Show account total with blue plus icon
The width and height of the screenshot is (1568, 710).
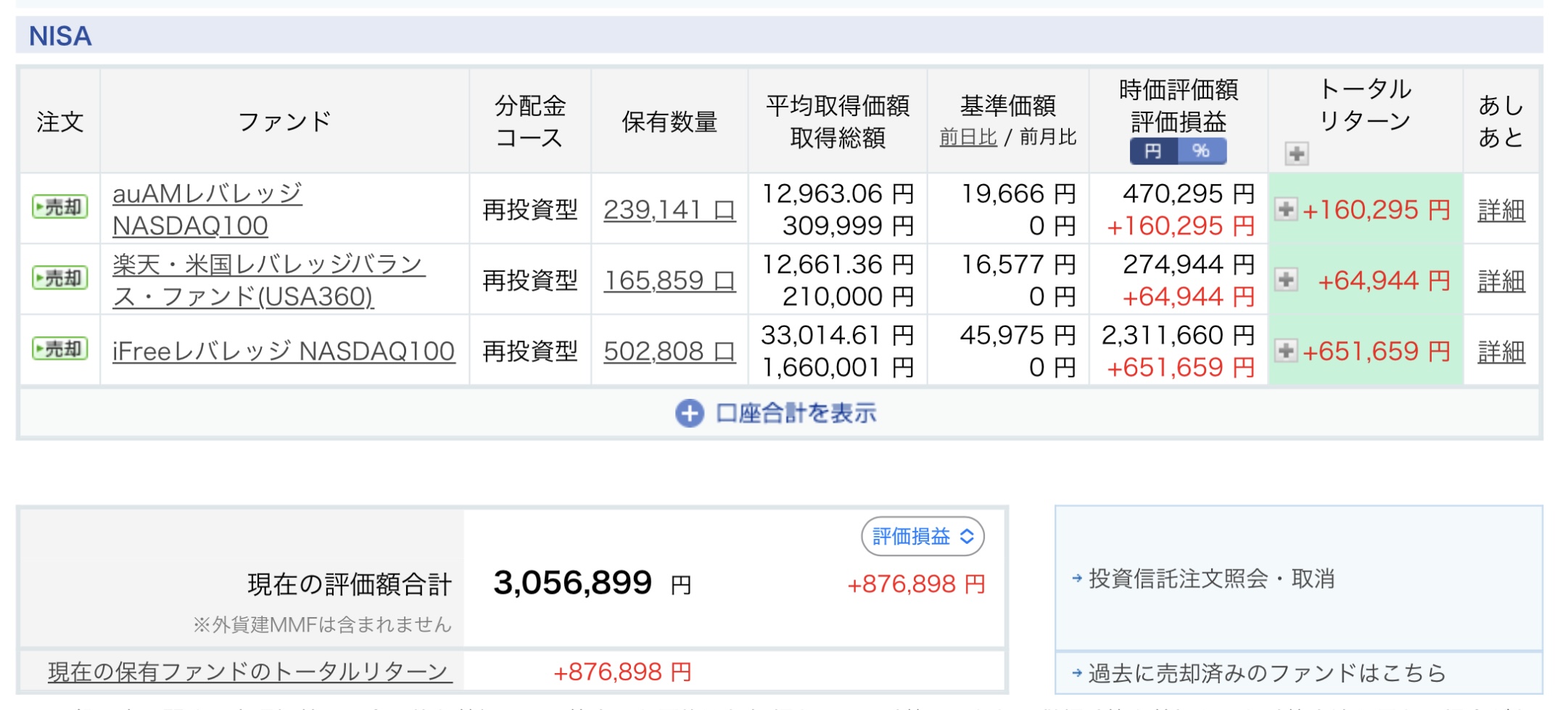(x=690, y=413)
